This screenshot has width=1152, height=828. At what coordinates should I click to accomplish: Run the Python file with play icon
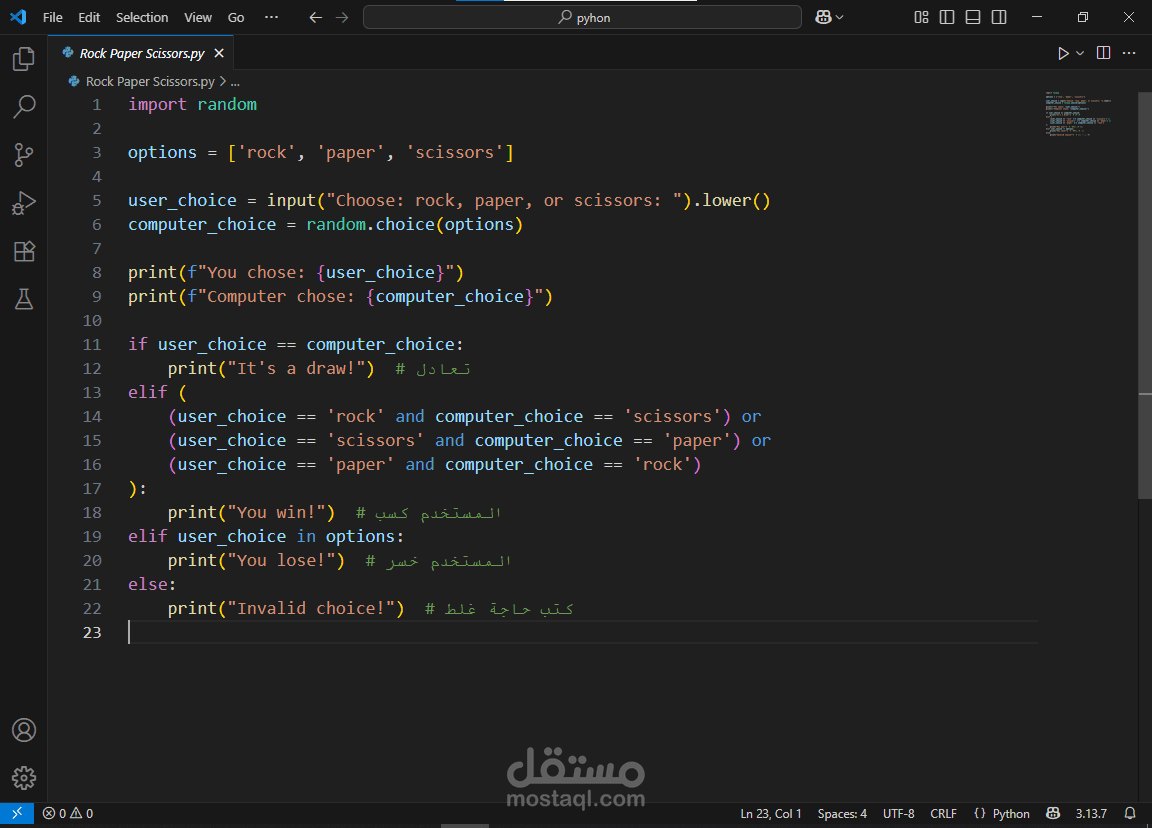tap(1062, 53)
